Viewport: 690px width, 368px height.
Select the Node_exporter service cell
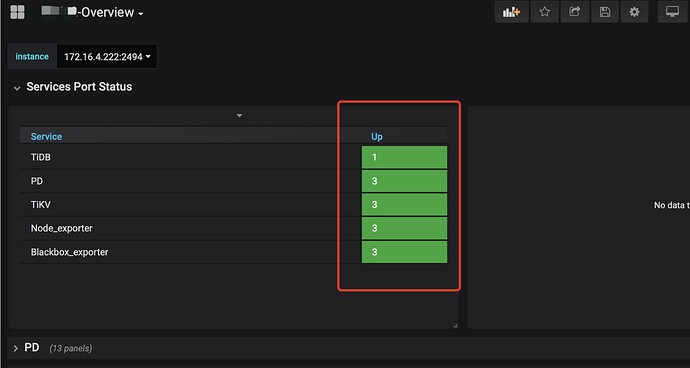[x=62, y=228]
